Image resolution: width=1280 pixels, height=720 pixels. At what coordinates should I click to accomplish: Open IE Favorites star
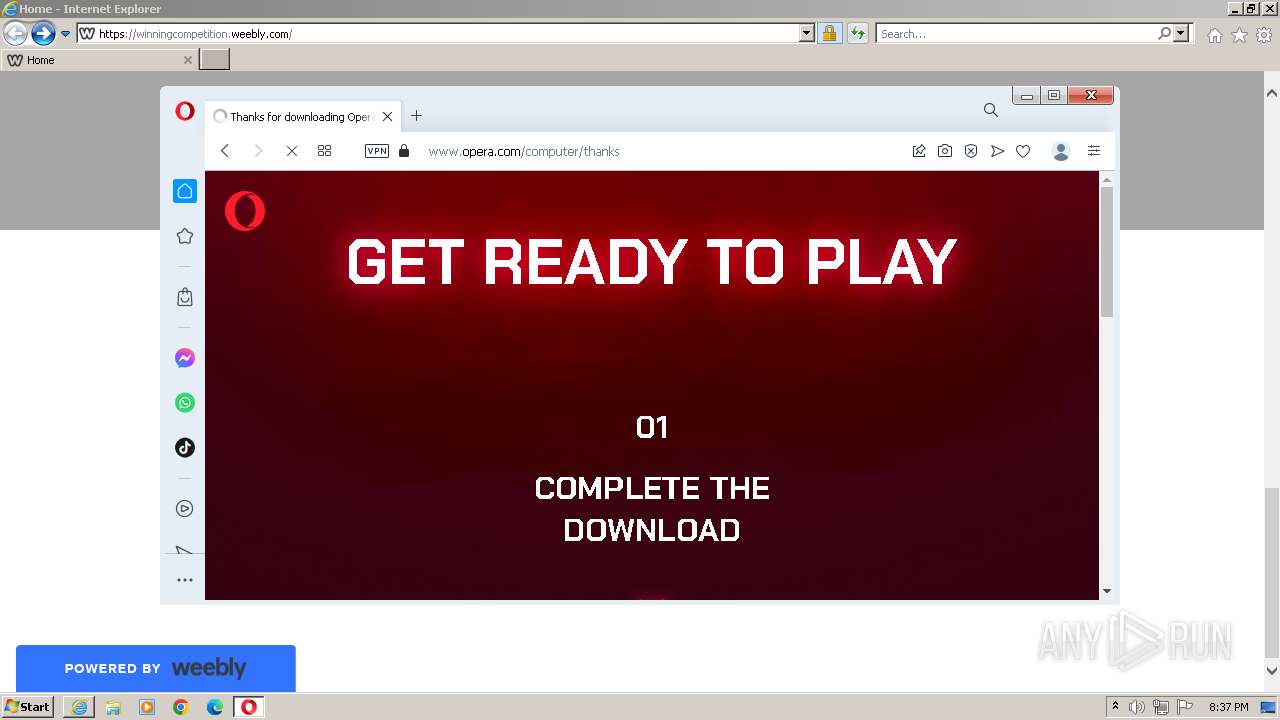[x=1239, y=35]
